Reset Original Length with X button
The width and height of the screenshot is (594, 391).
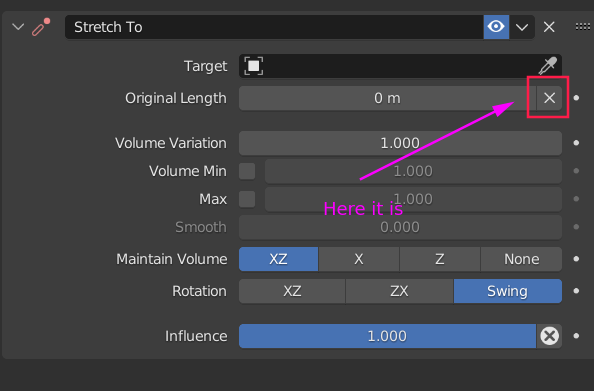click(549, 98)
